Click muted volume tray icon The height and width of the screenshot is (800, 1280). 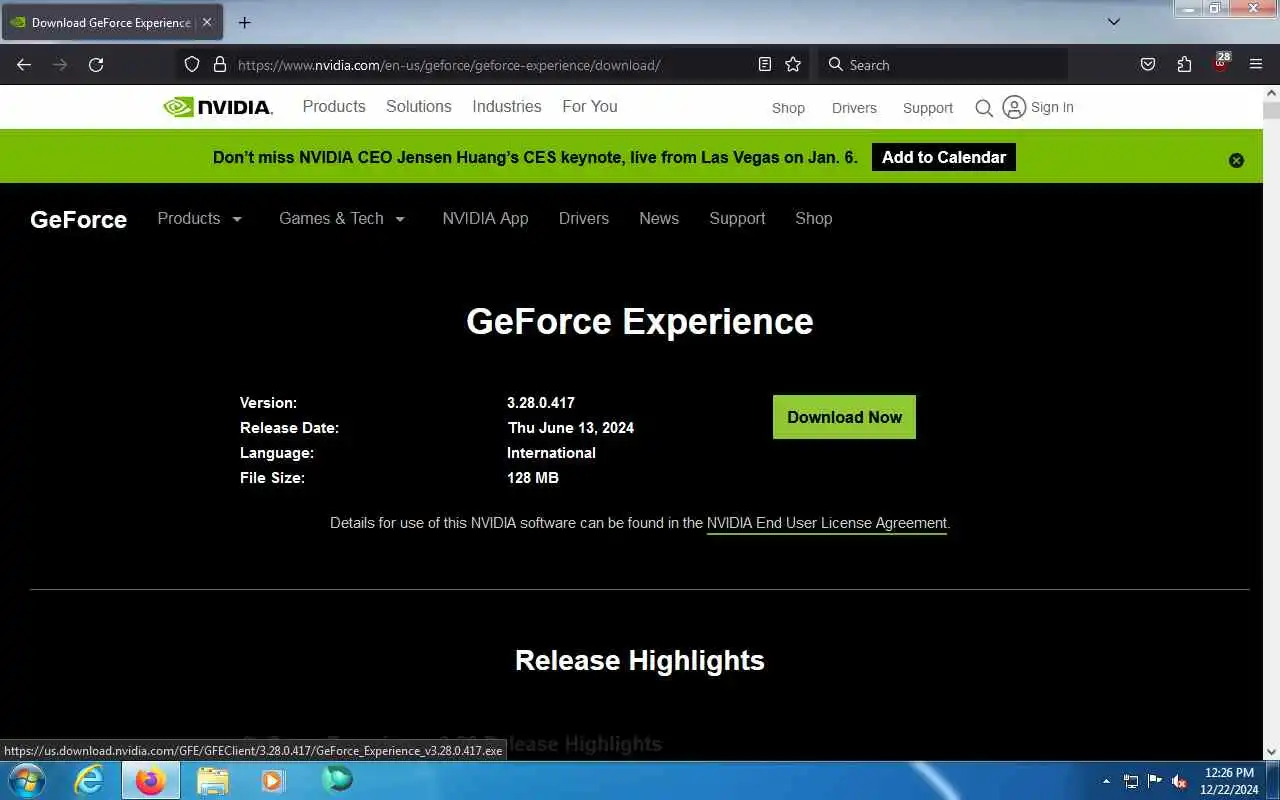(x=1180, y=781)
